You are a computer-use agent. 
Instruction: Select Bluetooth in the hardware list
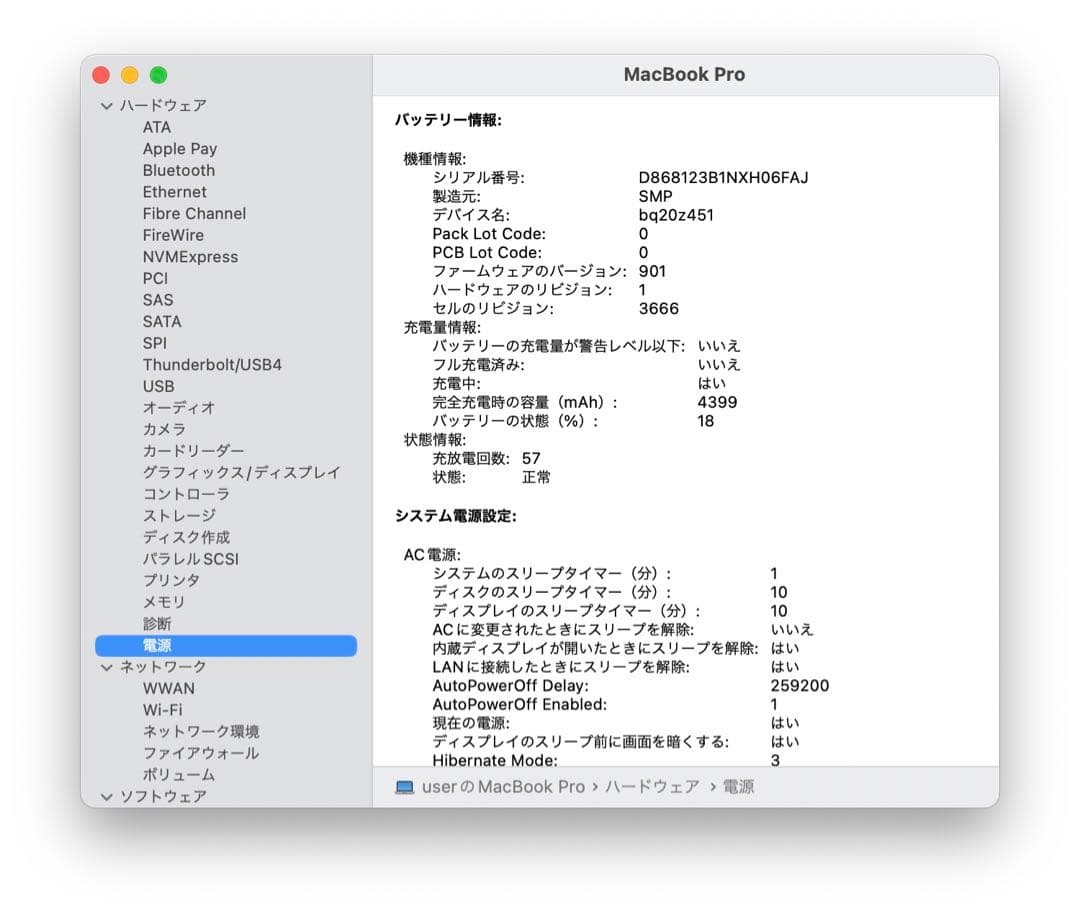(178, 170)
